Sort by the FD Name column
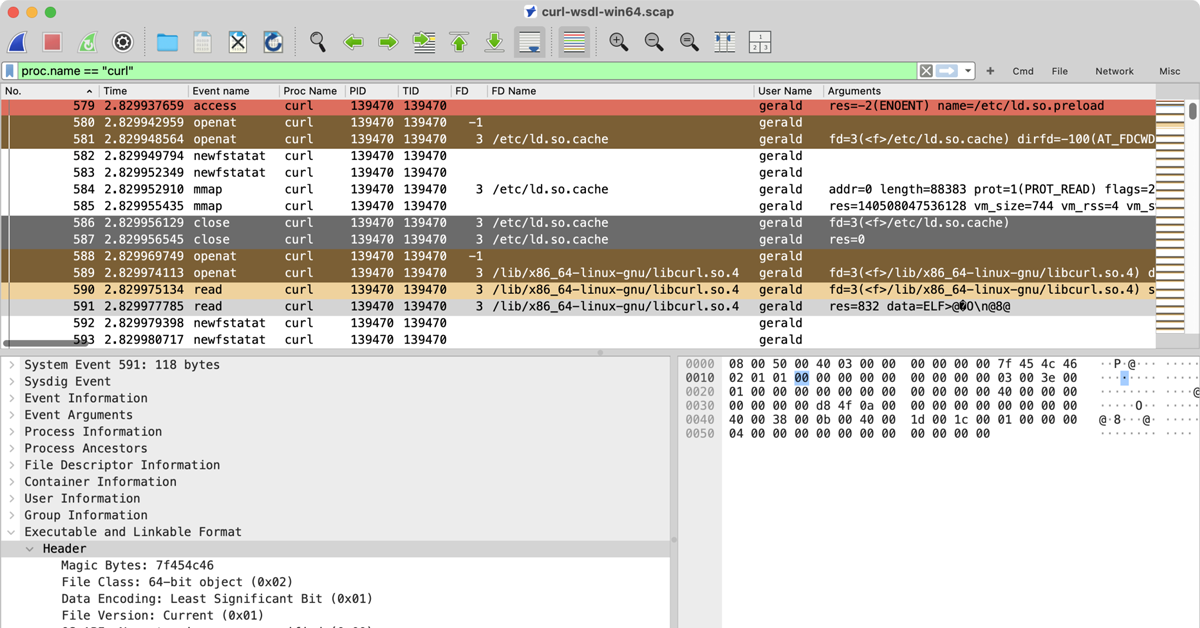 click(x=621, y=91)
